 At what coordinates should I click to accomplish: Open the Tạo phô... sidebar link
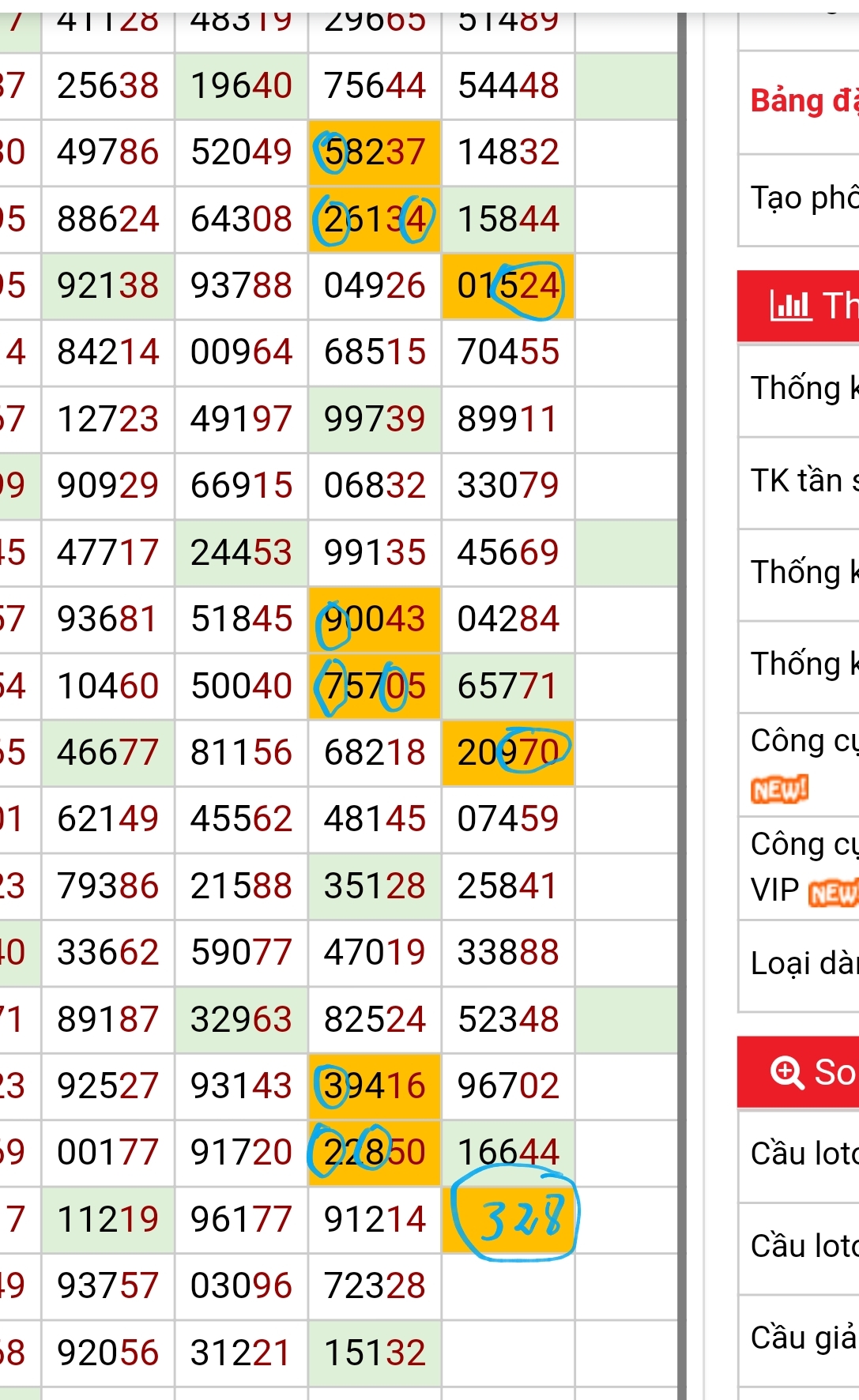click(804, 198)
